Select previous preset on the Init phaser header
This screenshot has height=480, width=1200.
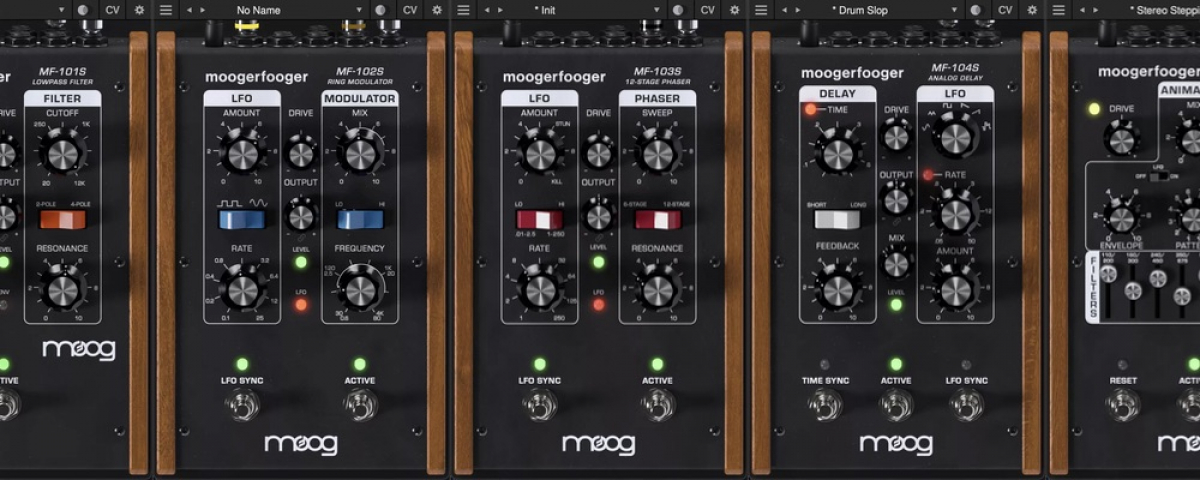click(488, 9)
